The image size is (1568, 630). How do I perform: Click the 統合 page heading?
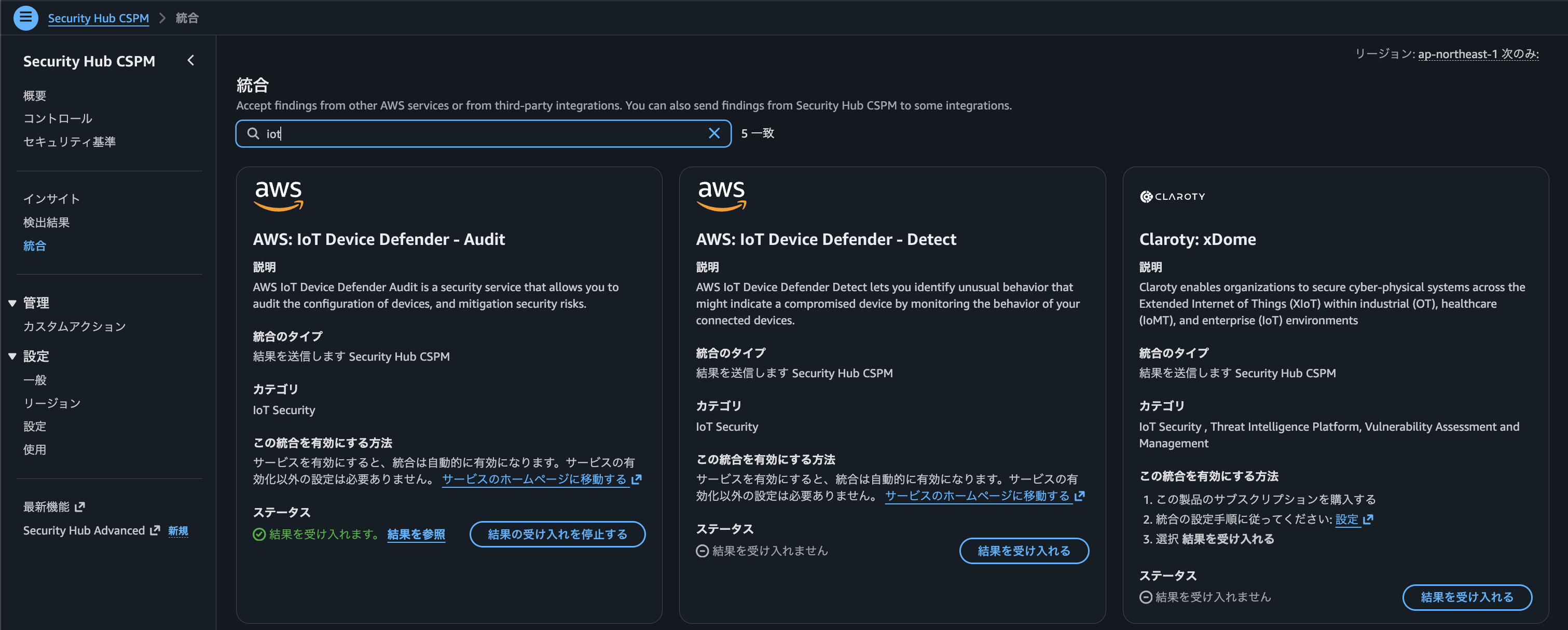point(253,85)
